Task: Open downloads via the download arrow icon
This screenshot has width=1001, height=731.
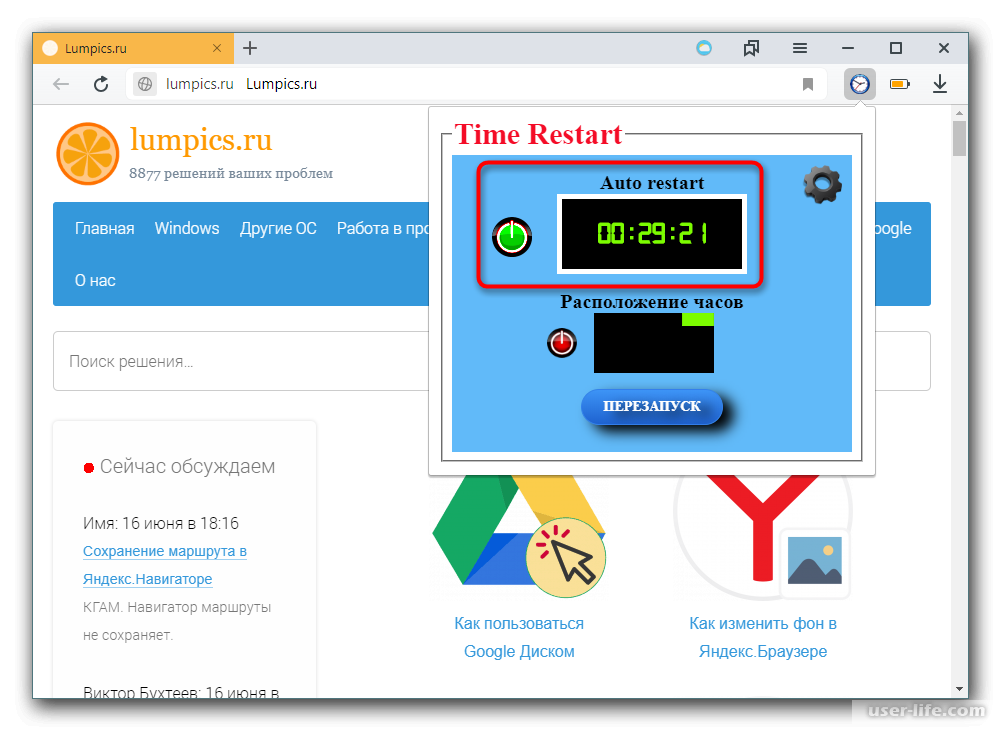Action: coord(940,84)
